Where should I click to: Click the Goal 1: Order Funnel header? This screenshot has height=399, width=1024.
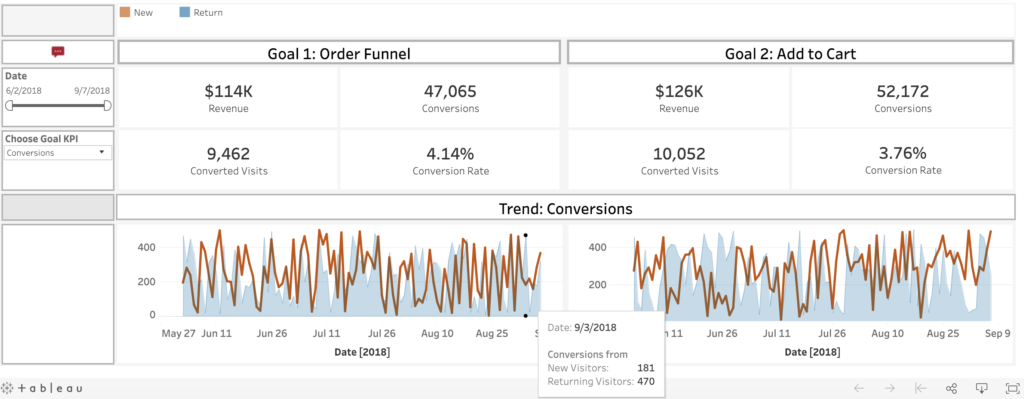(x=339, y=54)
